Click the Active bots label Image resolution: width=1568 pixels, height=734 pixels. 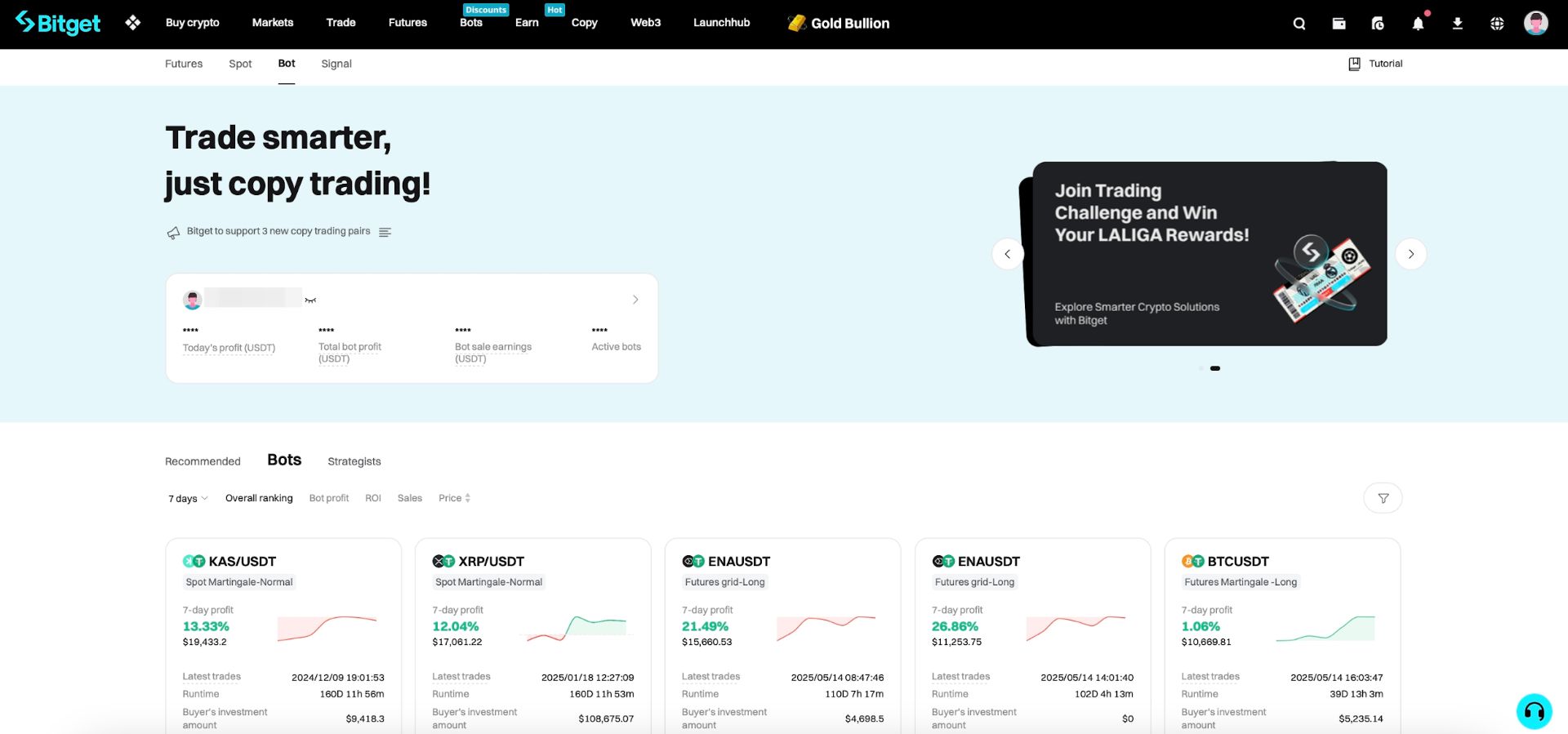pos(617,347)
